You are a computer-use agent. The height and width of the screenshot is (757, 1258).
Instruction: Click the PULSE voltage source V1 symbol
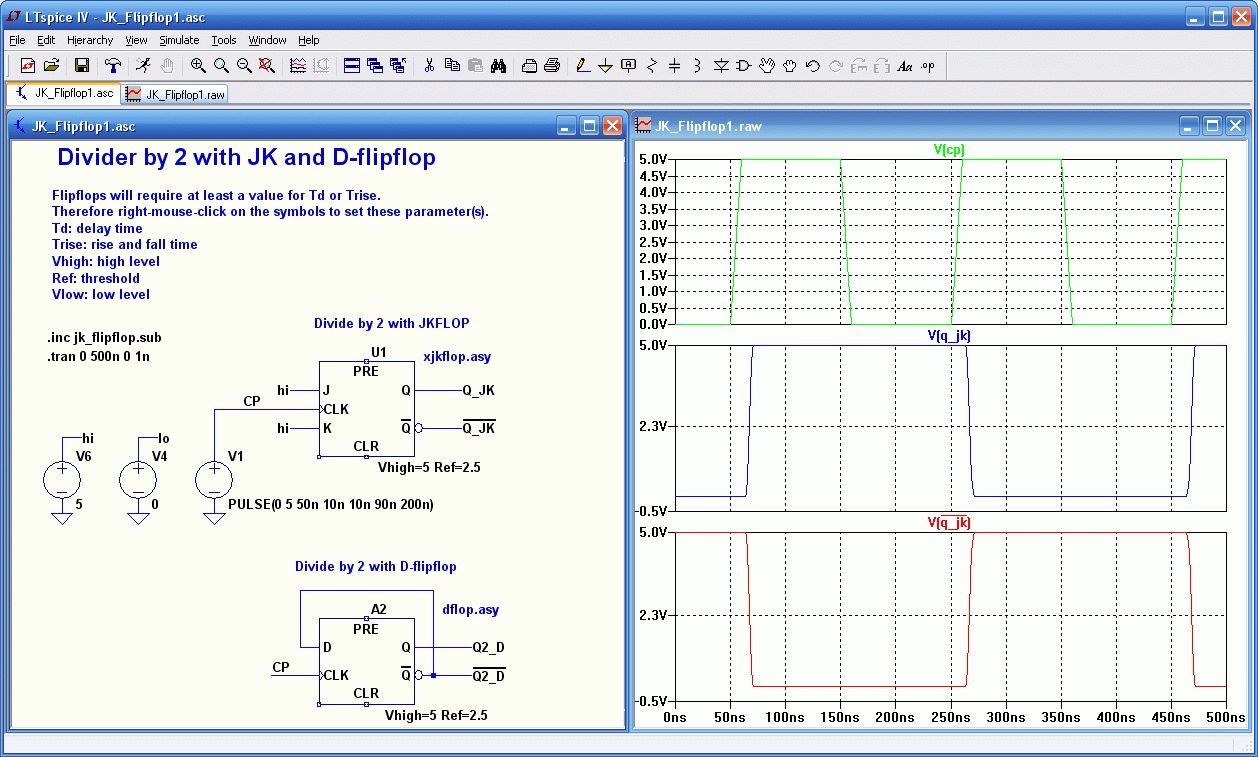tap(214, 480)
